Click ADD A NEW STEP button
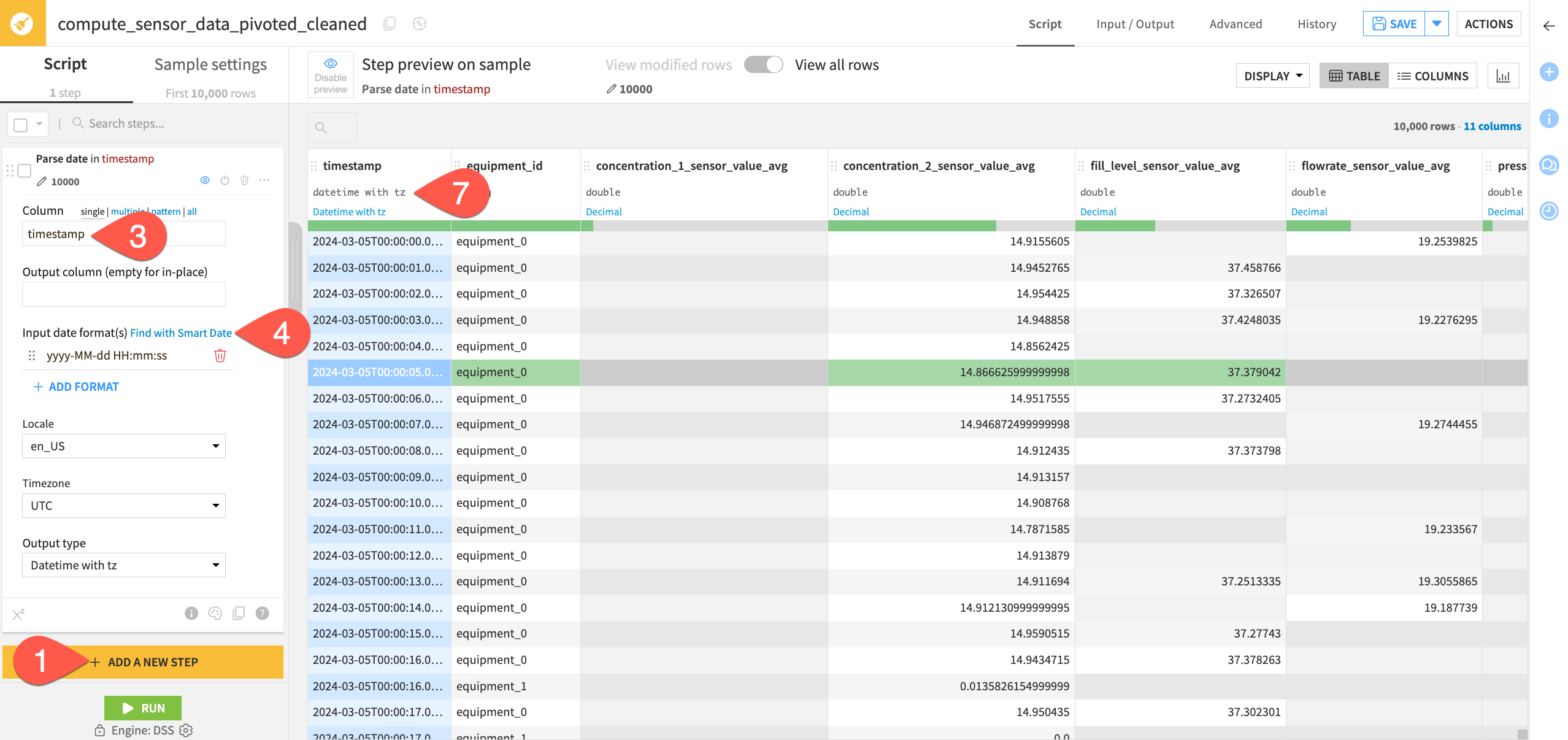Viewport: 1568px width, 740px height. click(x=143, y=662)
